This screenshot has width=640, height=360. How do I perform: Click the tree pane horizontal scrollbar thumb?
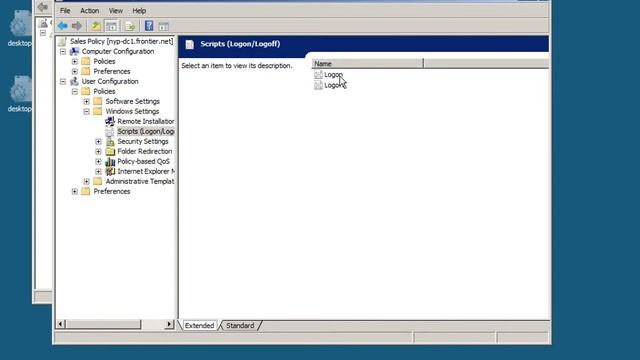pos(103,324)
